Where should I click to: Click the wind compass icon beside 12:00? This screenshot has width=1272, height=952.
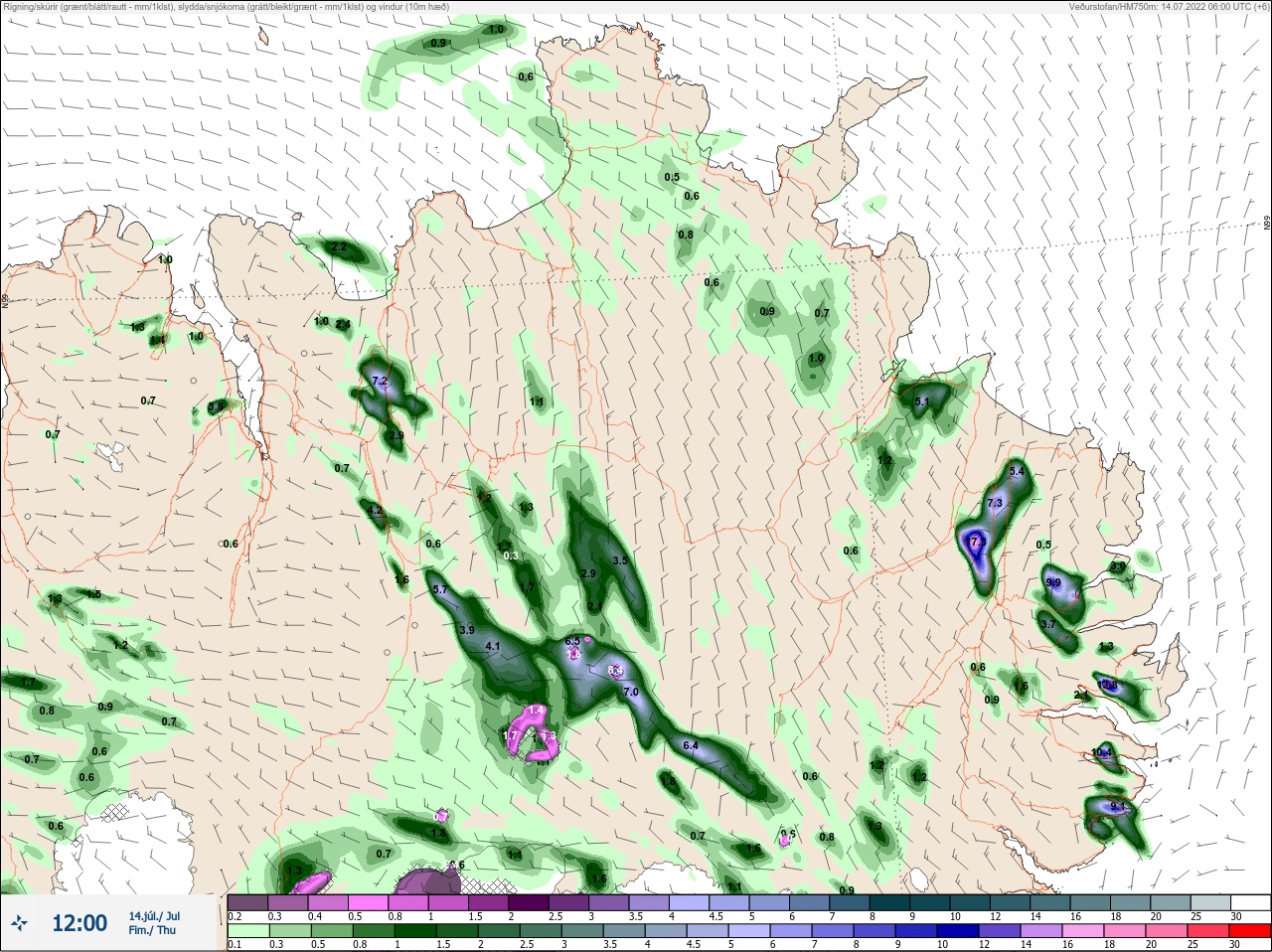tap(19, 923)
